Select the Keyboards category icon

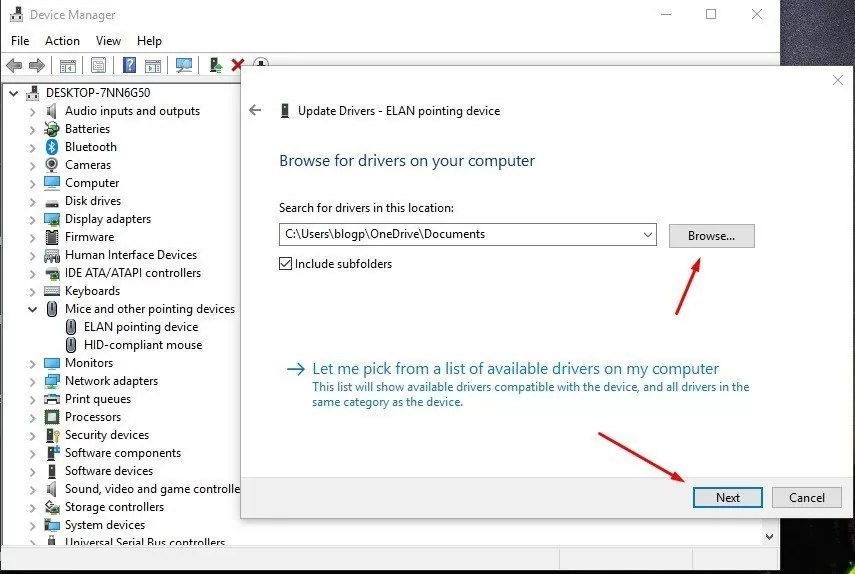coord(52,291)
